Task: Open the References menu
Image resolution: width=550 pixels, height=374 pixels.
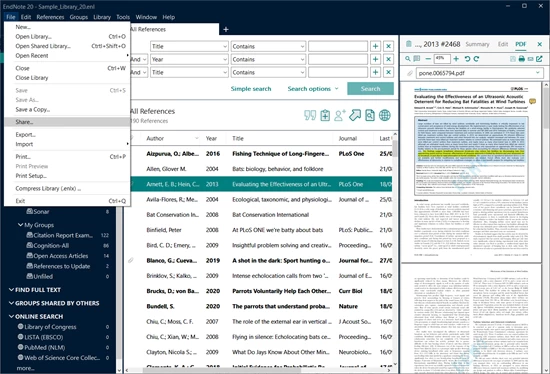Action: (50, 17)
